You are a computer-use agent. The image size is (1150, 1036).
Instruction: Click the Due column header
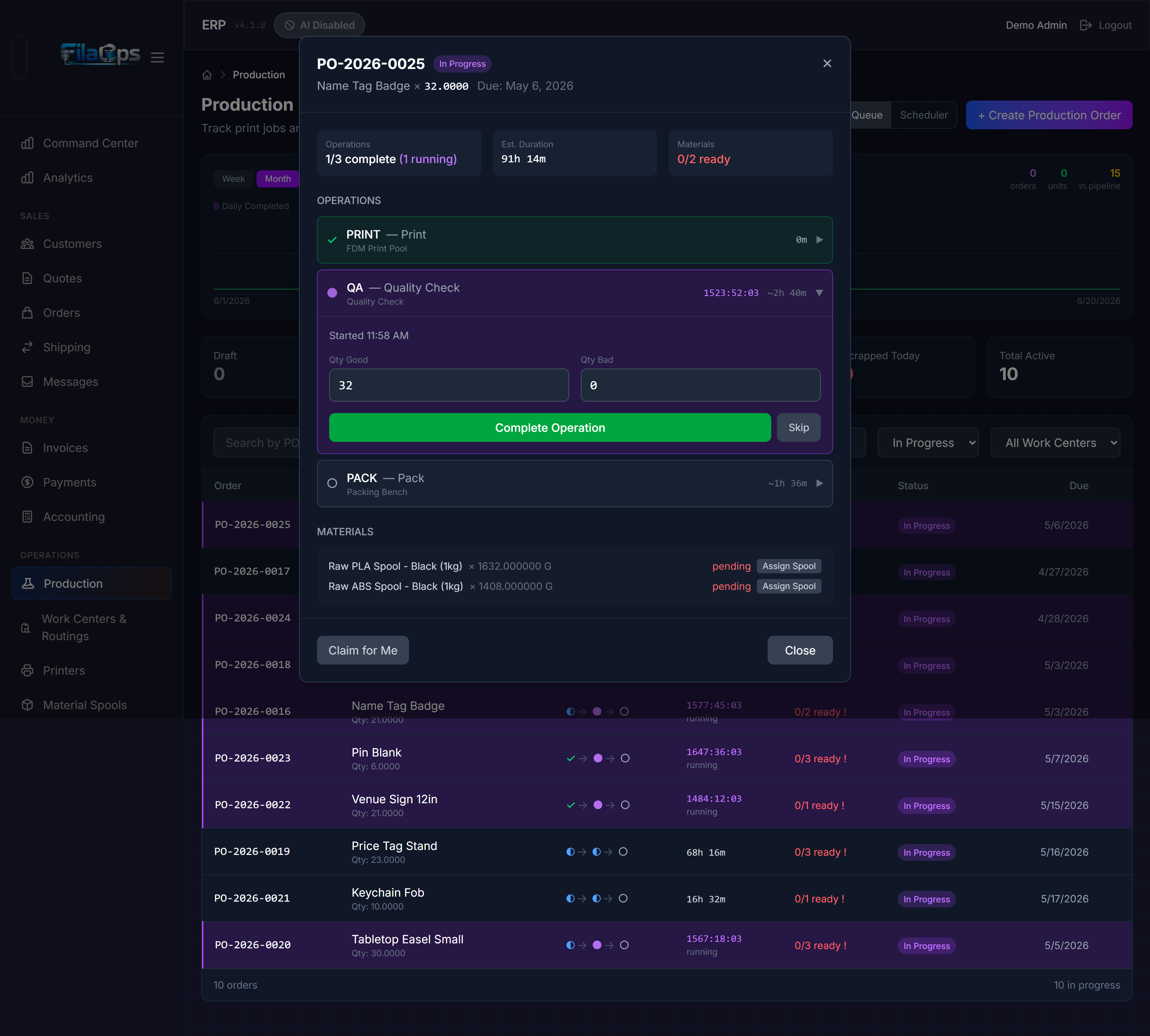pos(1078,486)
